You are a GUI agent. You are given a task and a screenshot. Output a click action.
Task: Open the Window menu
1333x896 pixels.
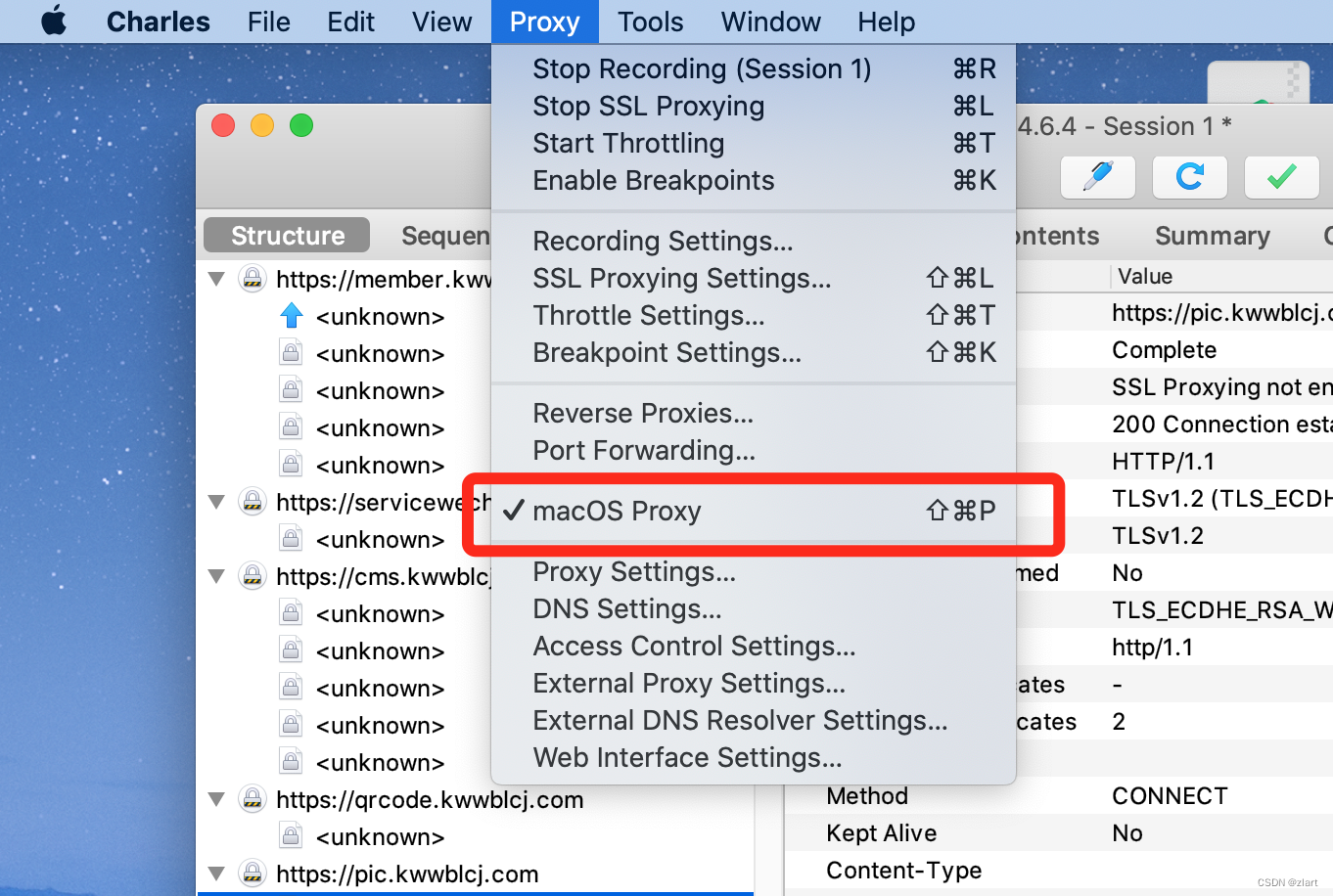[770, 22]
